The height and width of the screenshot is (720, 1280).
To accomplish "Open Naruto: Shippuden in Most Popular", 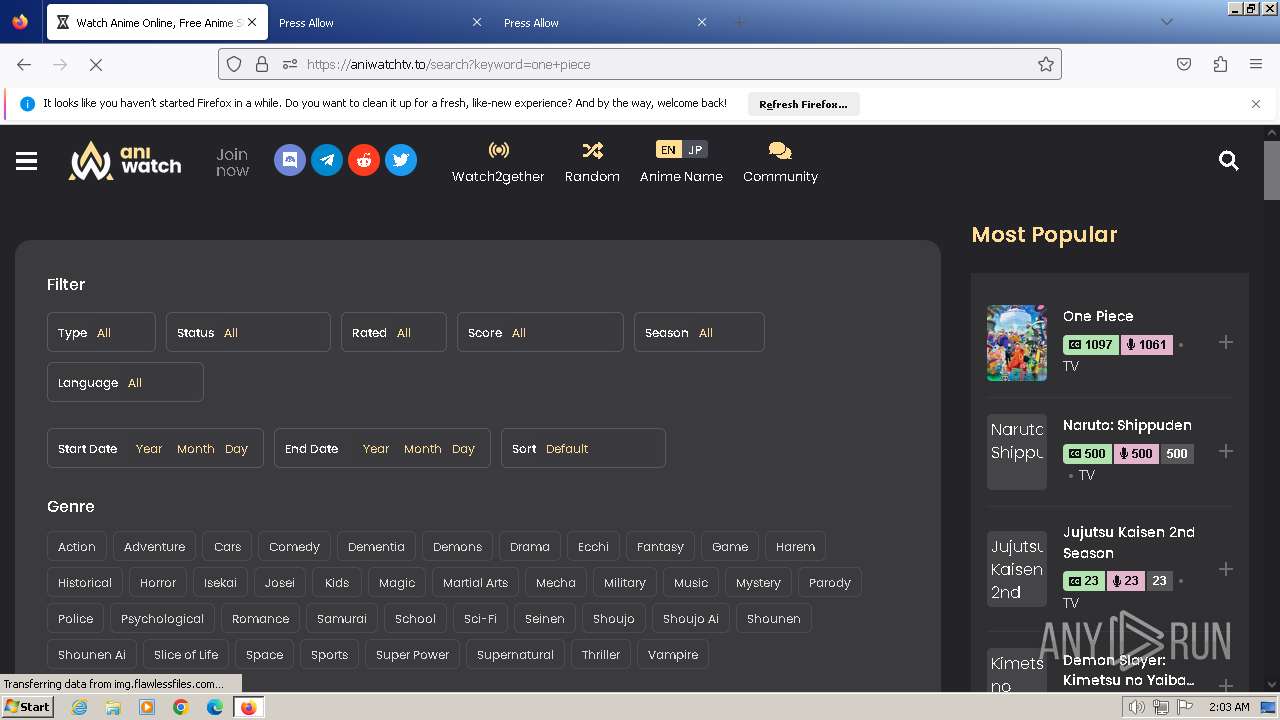I will (x=1127, y=425).
